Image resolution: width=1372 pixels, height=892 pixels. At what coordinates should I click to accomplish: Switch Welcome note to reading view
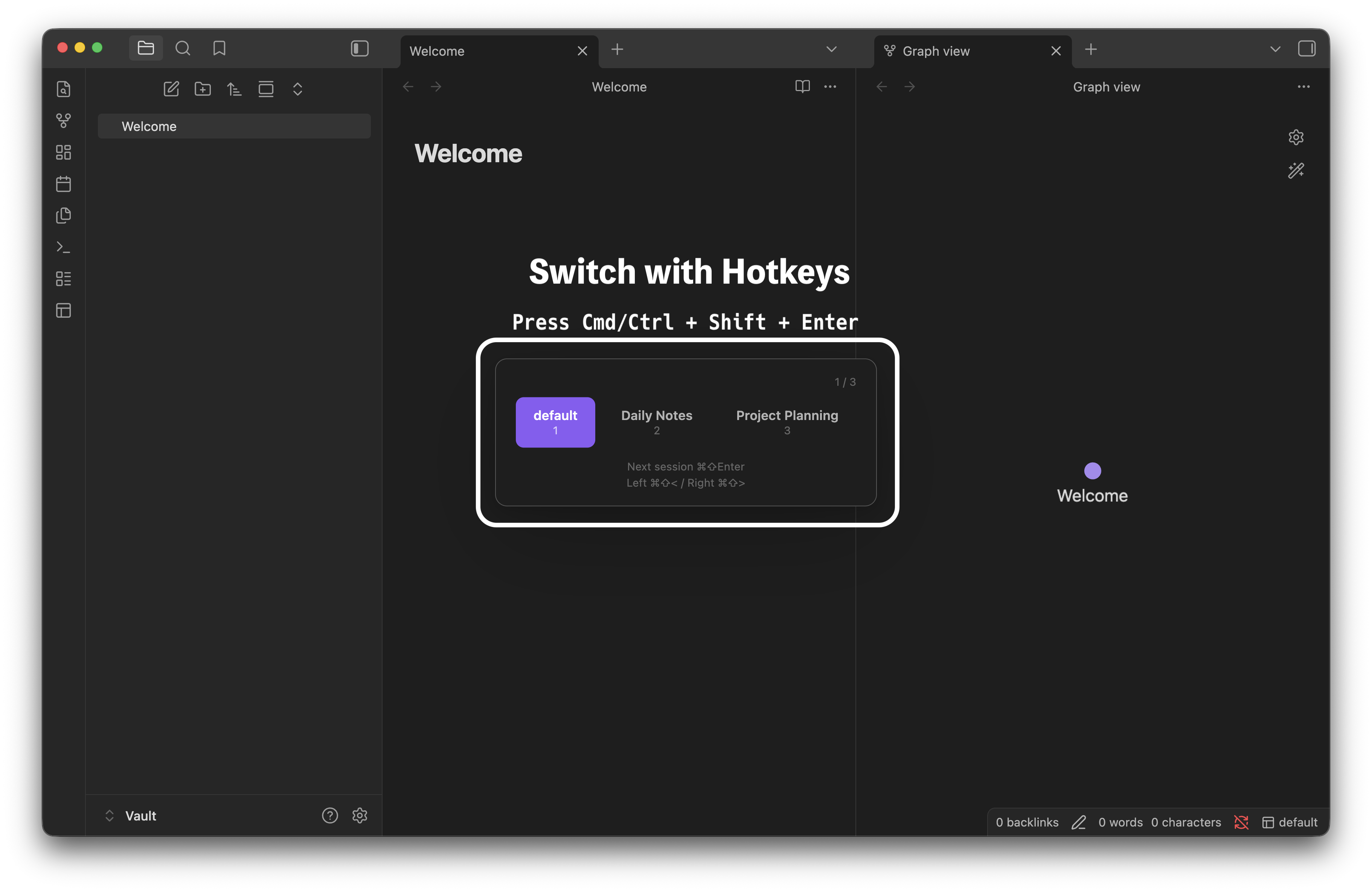tap(802, 87)
